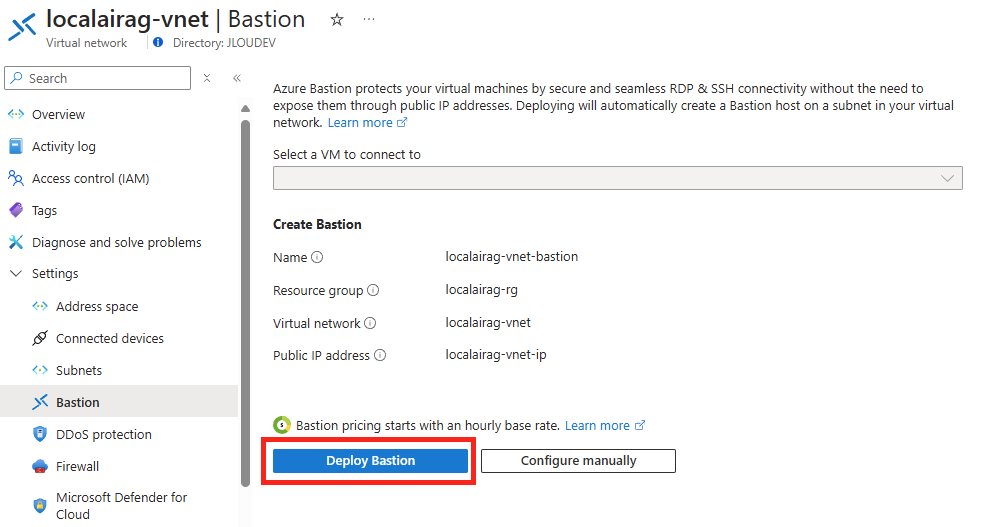Click the Tags icon
The image size is (981, 527).
[x=16, y=210]
